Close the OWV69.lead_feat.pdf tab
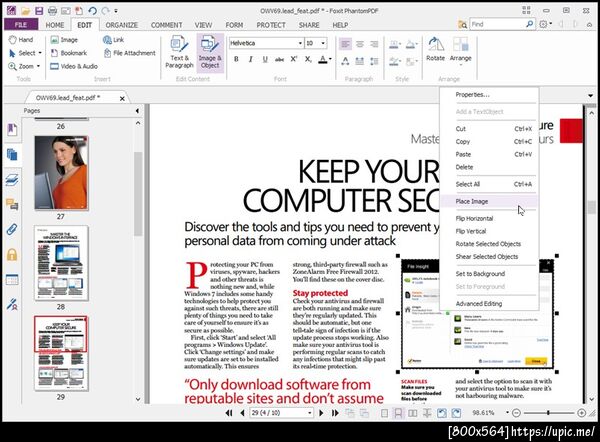 click(122, 98)
